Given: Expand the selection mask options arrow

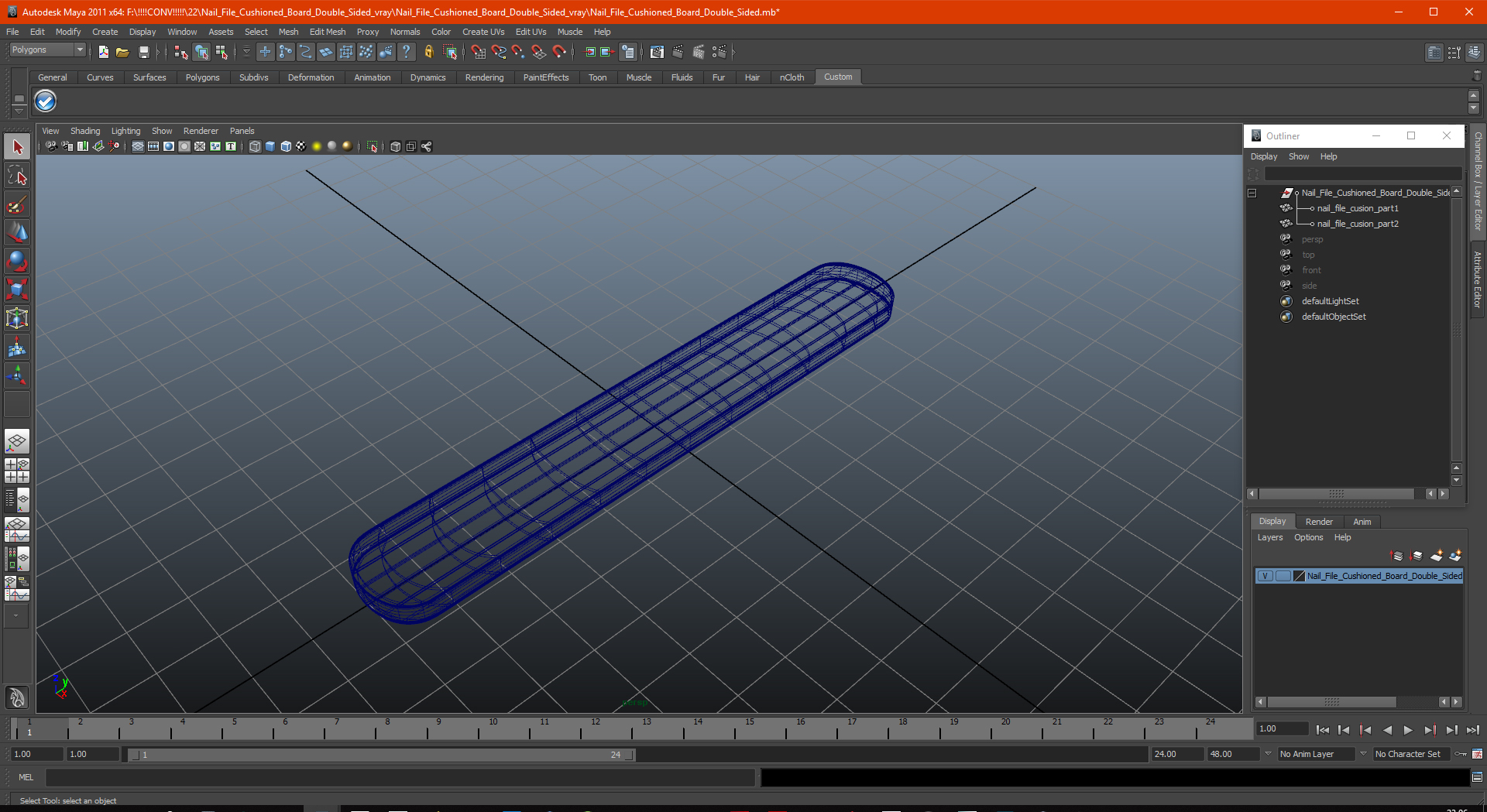Looking at the screenshot, I should [x=246, y=52].
